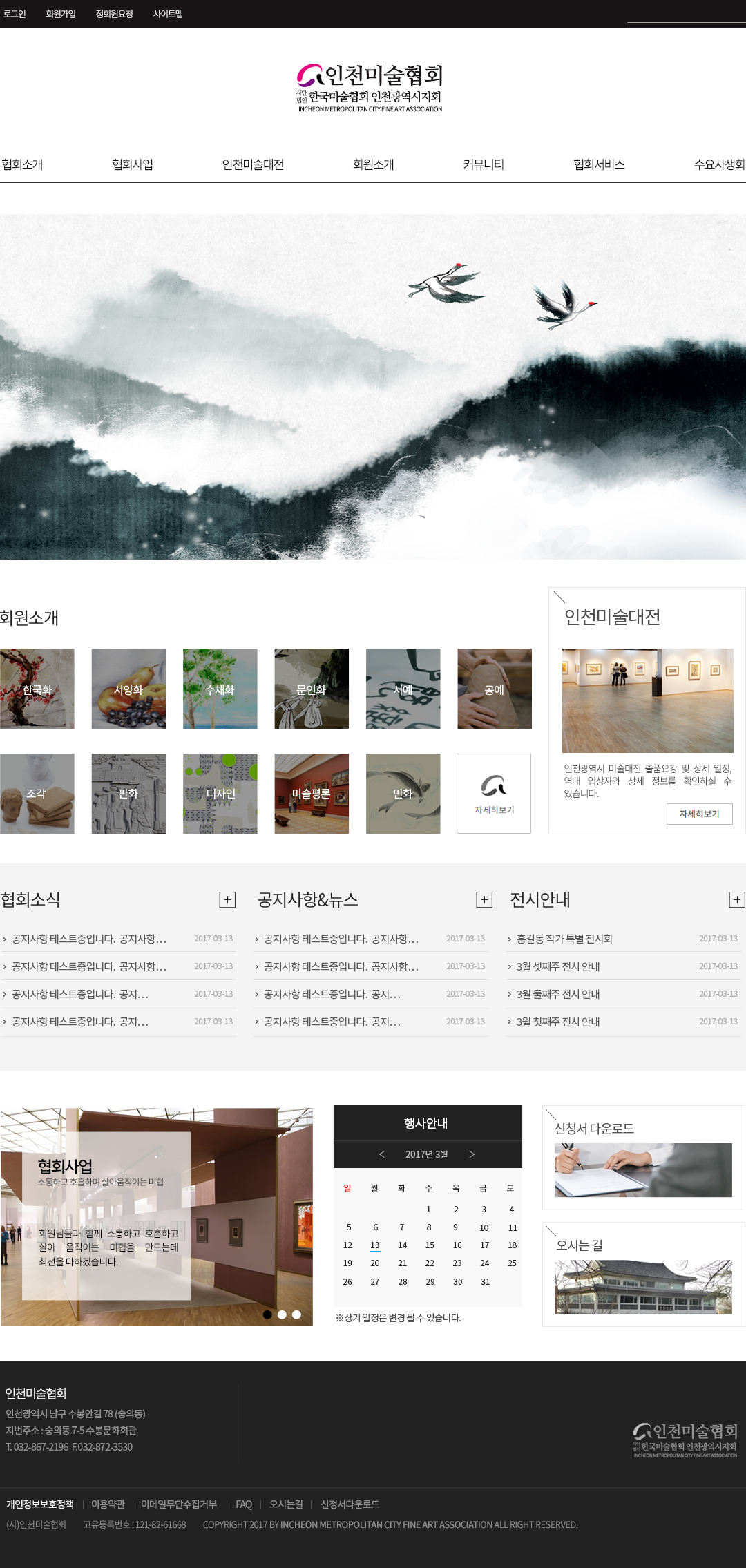Expand 협회소식 with the plus icon
746x1568 pixels.
pyautogui.click(x=227, y=899)
